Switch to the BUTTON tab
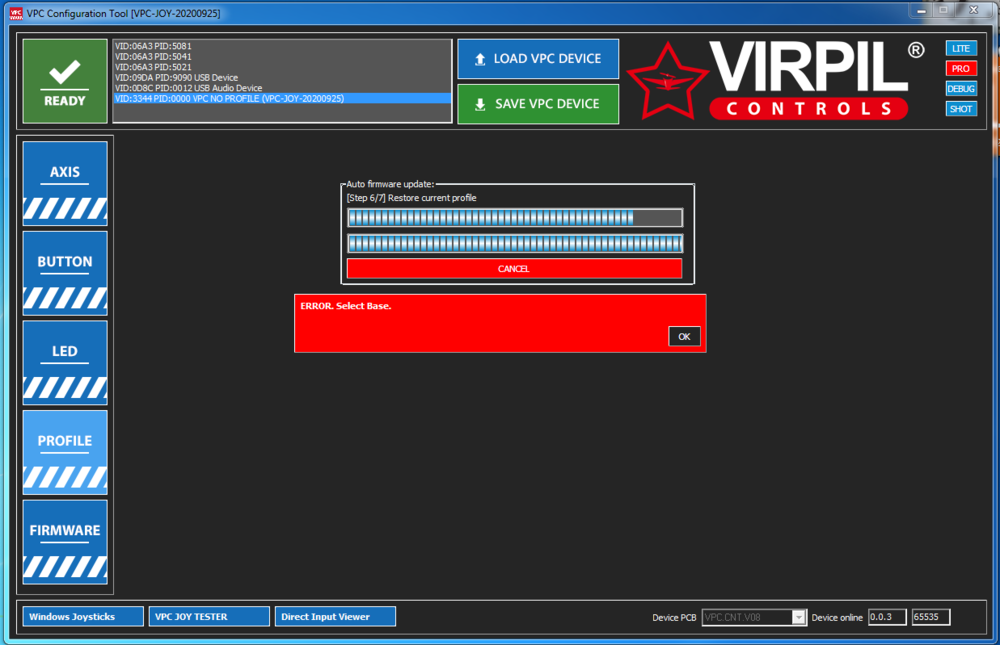The height and width of the screenshot is (645, 1000). (x=65, y=273)
